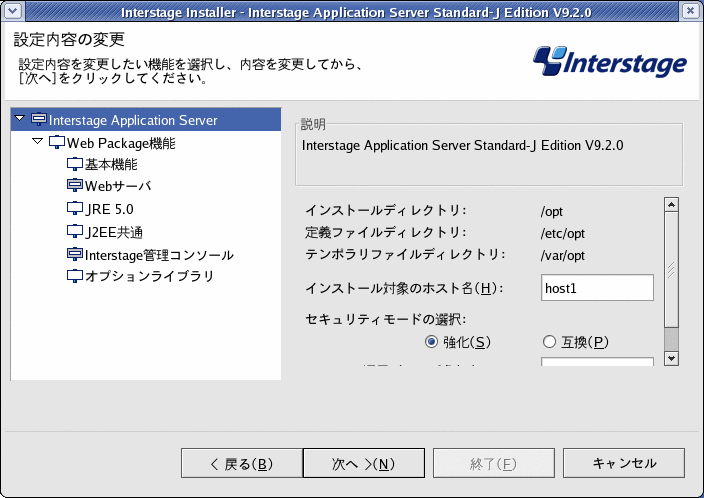The width and height of the screenshot is (704, 498).
Task: Click the settings scrollbar down arrow
Action: click(671, 358)
